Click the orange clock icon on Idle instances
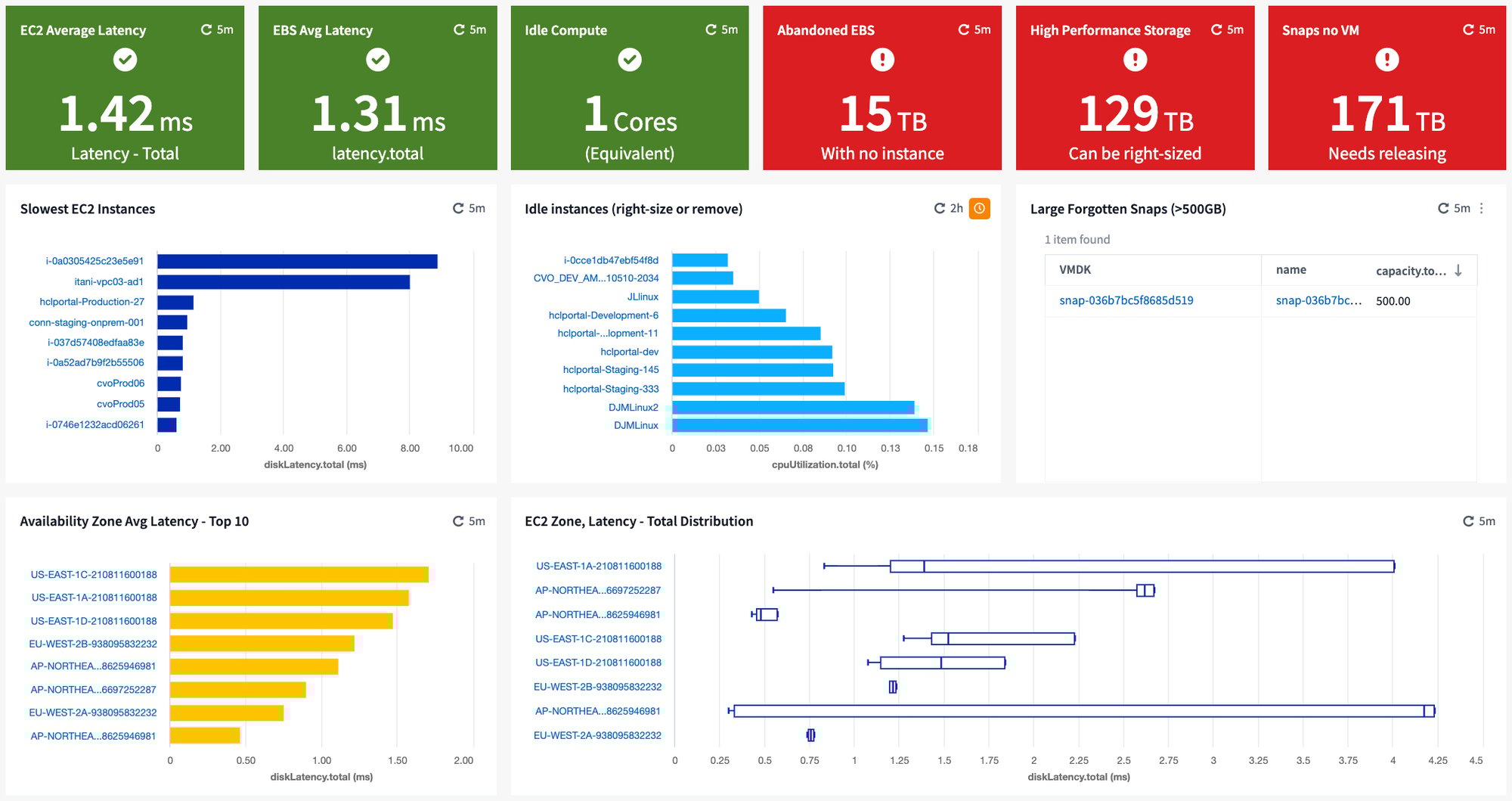This screenshot has height=801, width=1512. [980, 208]
